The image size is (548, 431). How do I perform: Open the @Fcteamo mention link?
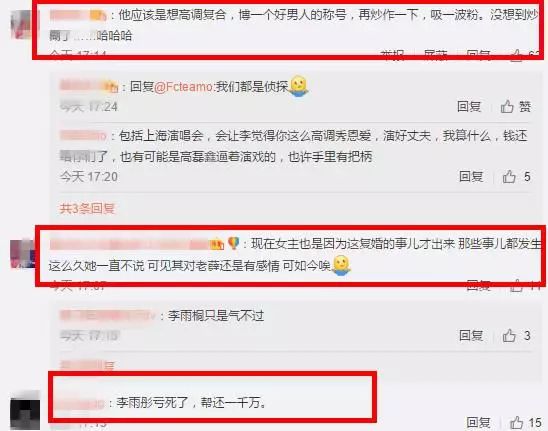pyautogui.click(x=183, y=86)
